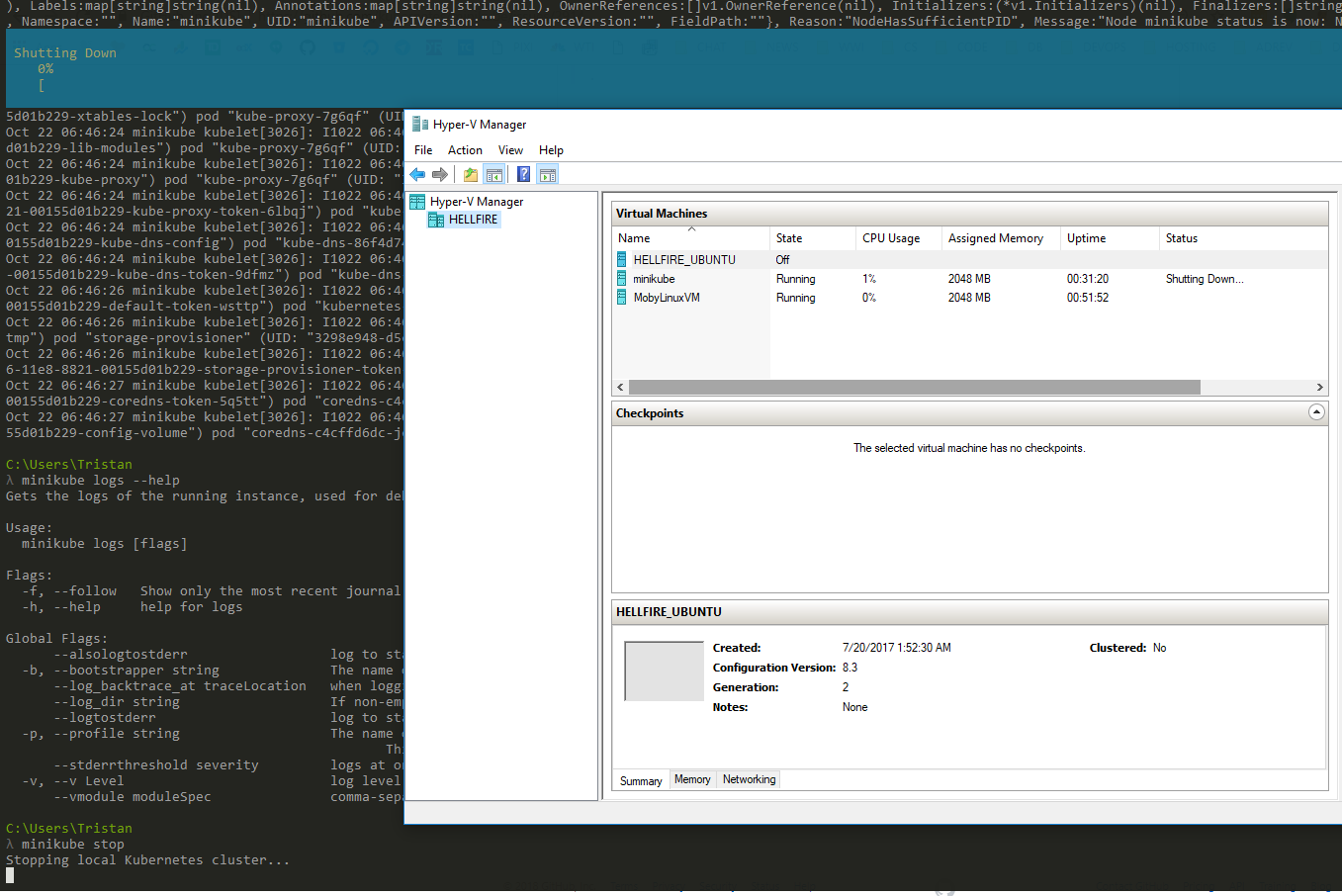This screenshot has width=1342, height=896.
Task: Click the VM thumbnail preview in details
Action: click(x=665, y=671)
